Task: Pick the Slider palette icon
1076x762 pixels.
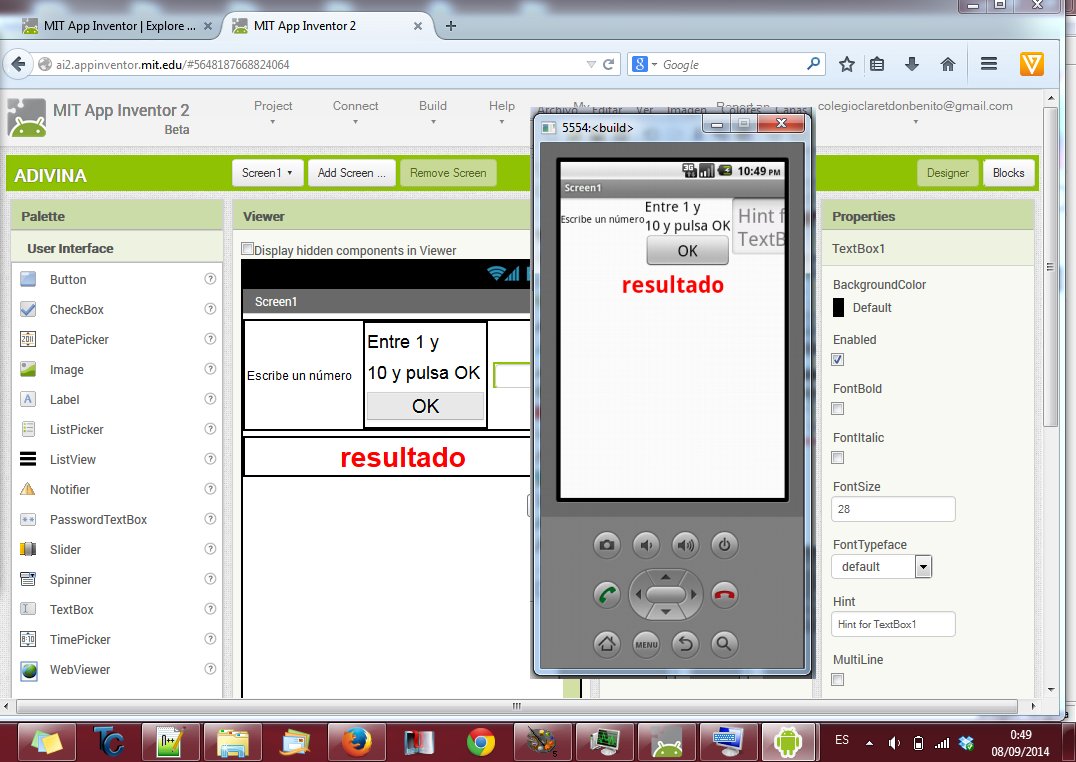Action: pos(28,549)
